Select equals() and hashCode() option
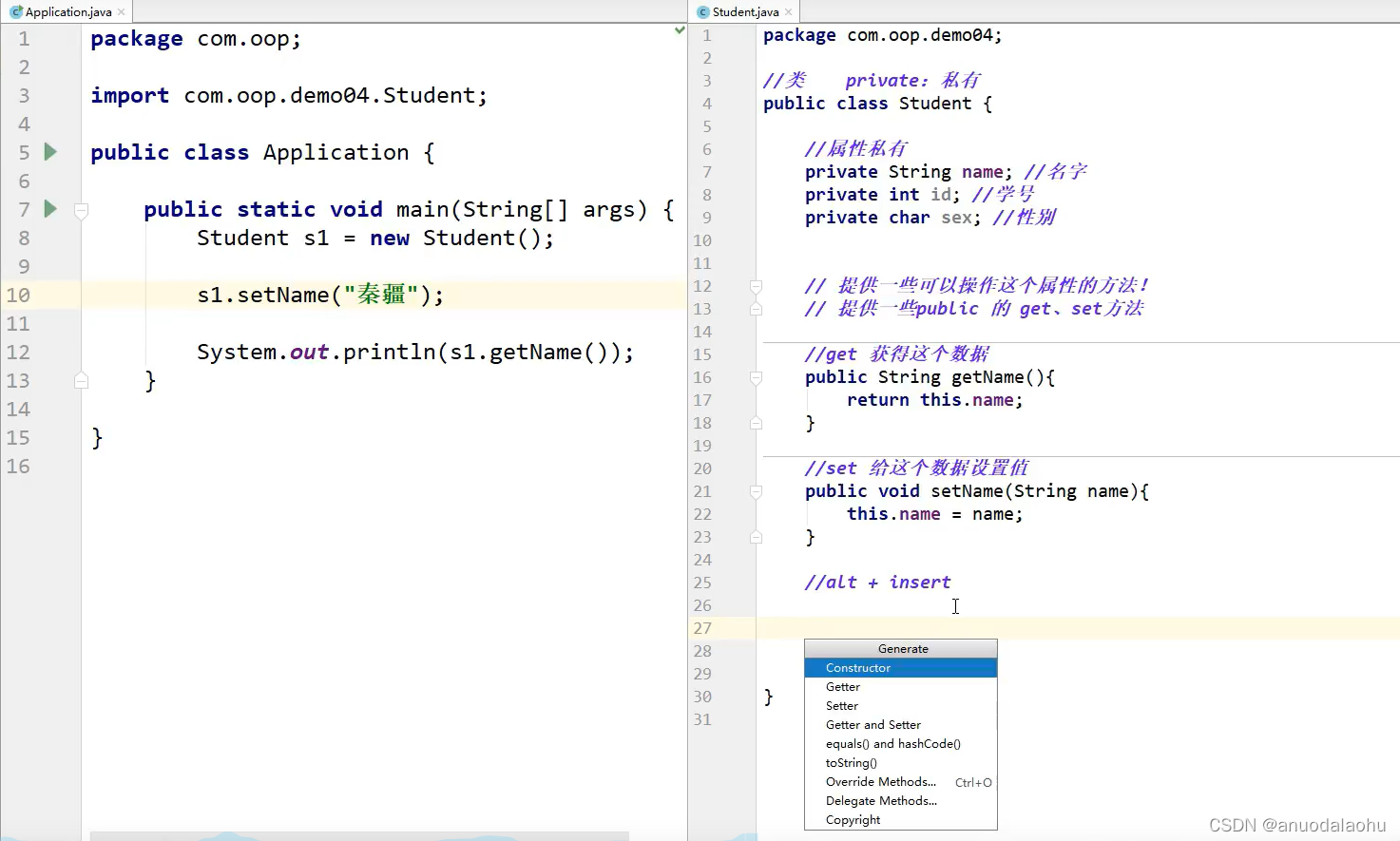Viewport: 1400px width, 841px height. pyautogui.click(x=901, y=744)
